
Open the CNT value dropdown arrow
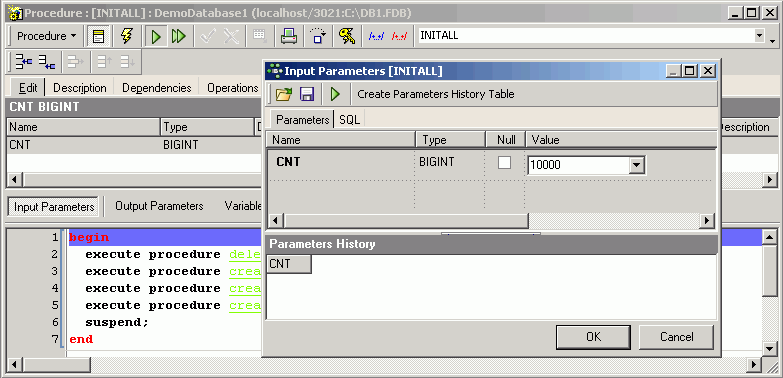637,165
